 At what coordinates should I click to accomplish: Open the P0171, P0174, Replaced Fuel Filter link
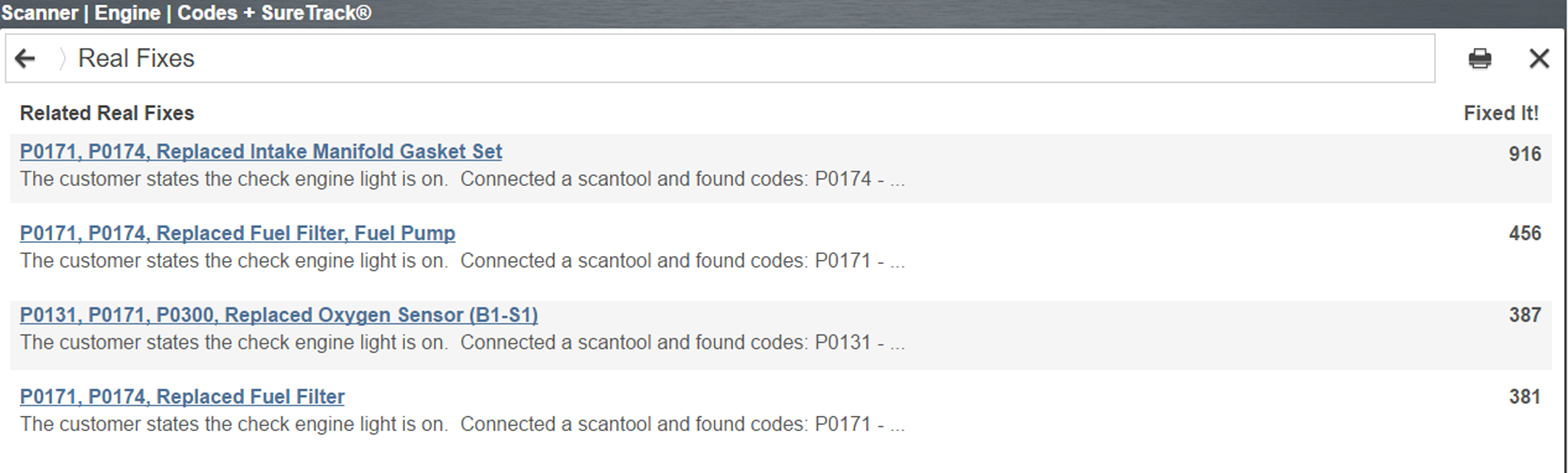tap(182, 396)
